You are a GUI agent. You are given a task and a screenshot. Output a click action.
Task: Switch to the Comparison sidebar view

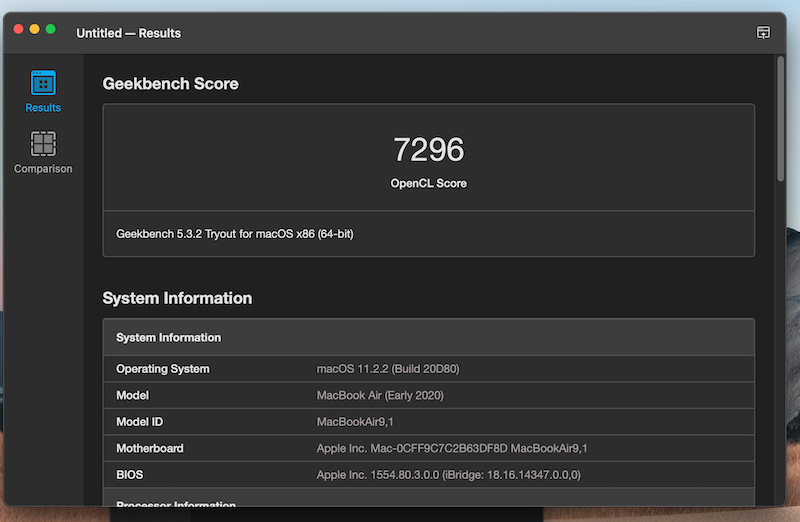(x=43, y=153)
